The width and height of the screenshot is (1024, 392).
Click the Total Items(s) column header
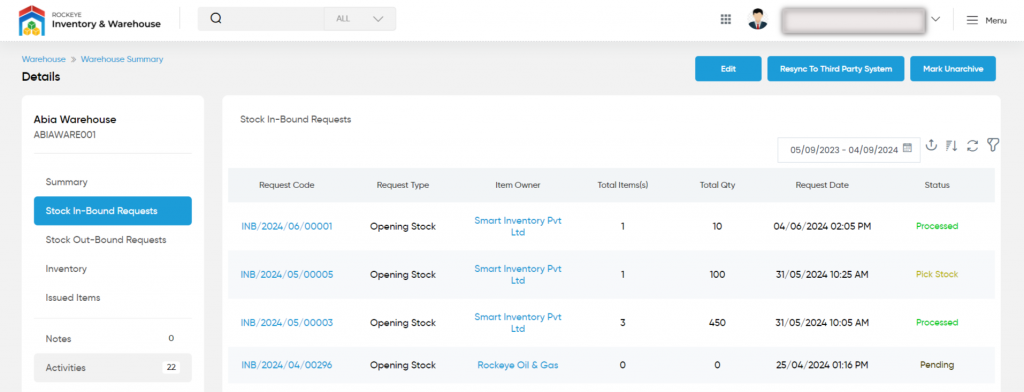(x=622, y=185)
